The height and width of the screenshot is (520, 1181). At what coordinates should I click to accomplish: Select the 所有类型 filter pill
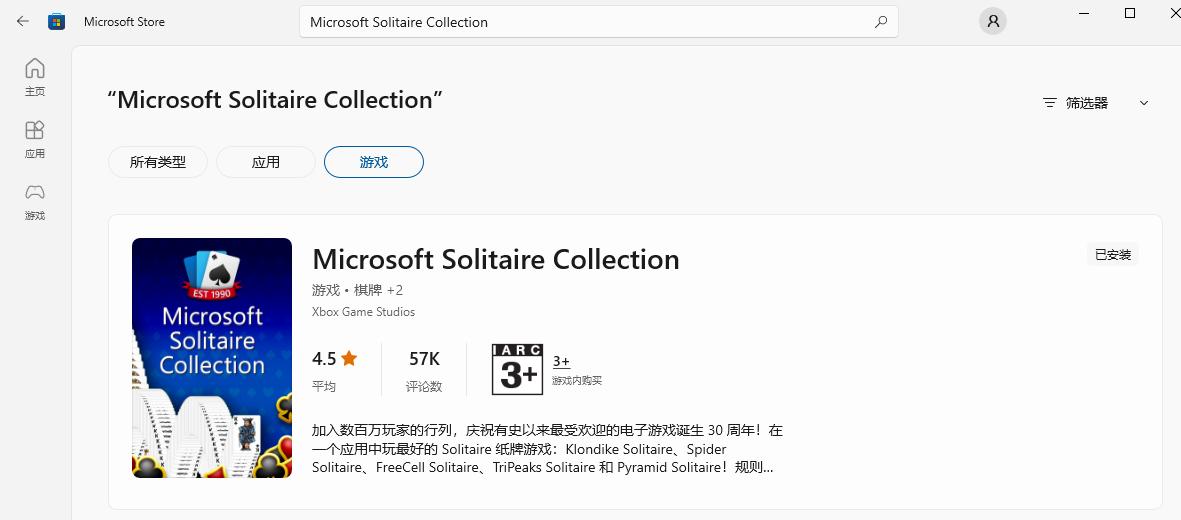[x=158, y=162]
